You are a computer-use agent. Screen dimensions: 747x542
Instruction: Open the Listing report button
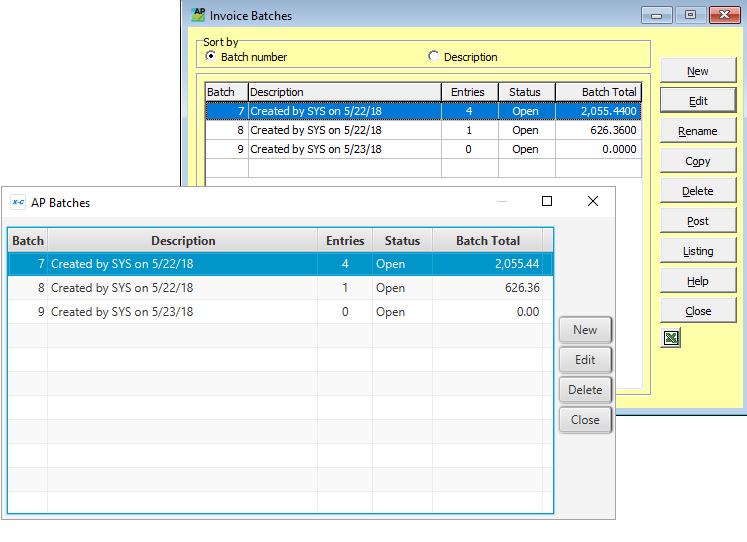point(698,251)
